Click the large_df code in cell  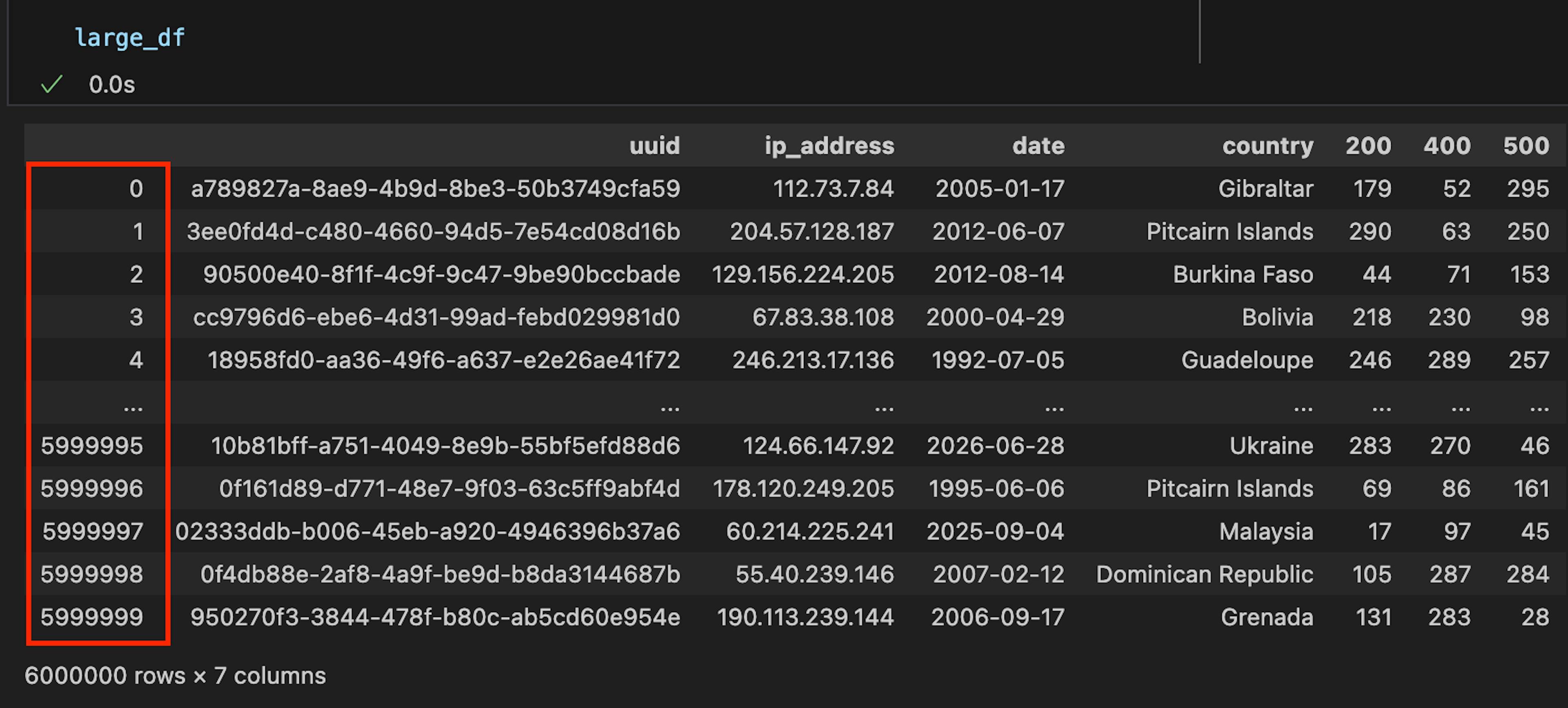[129, 38]
